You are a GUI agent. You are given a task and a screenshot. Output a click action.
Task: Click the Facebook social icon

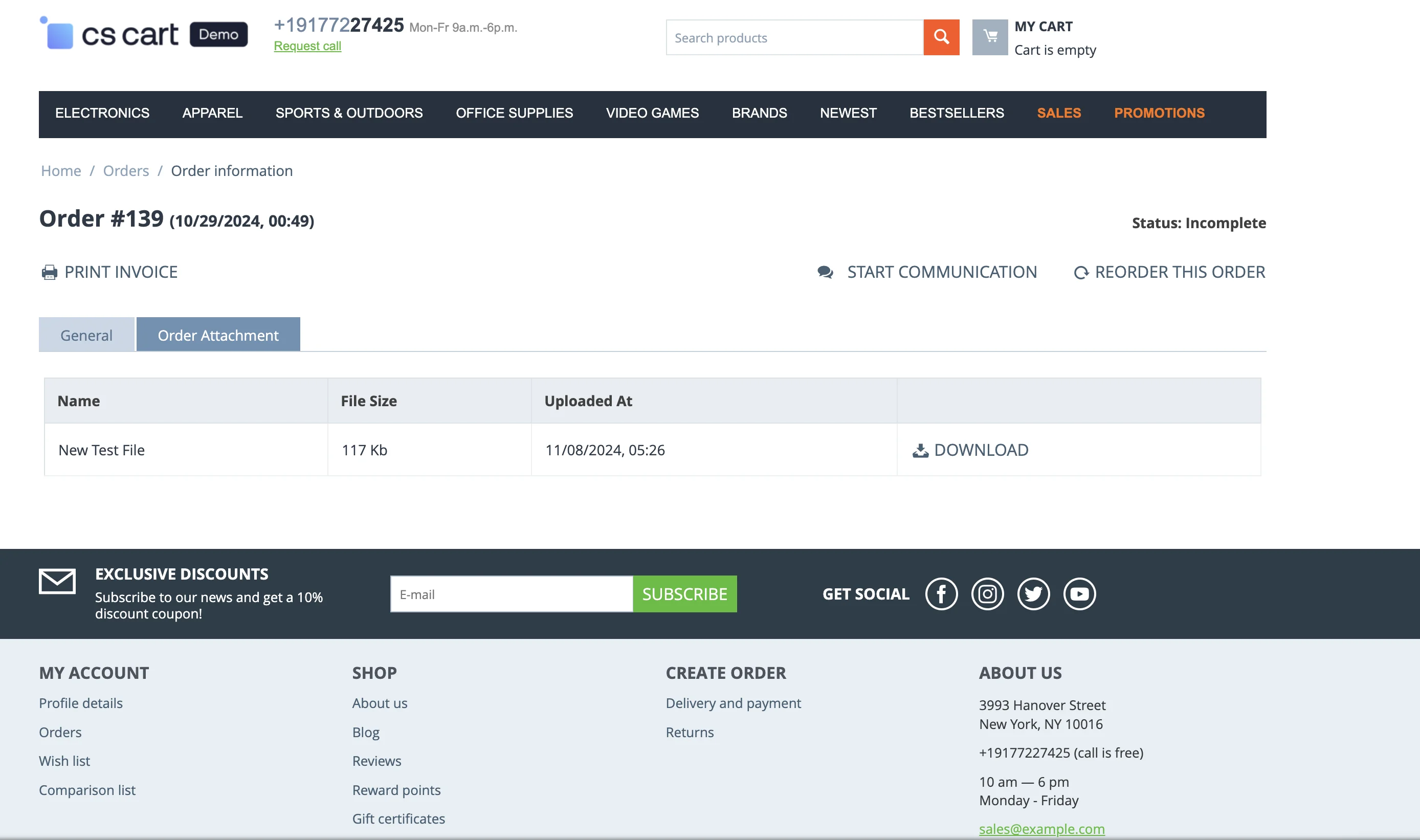[941, 594]
